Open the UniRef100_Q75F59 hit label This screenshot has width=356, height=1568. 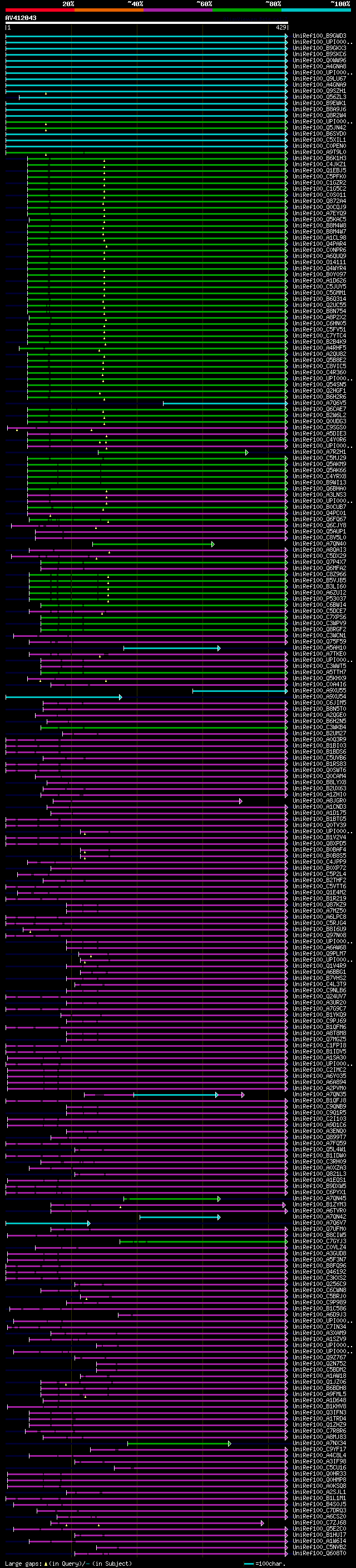[x=319, y=641]
